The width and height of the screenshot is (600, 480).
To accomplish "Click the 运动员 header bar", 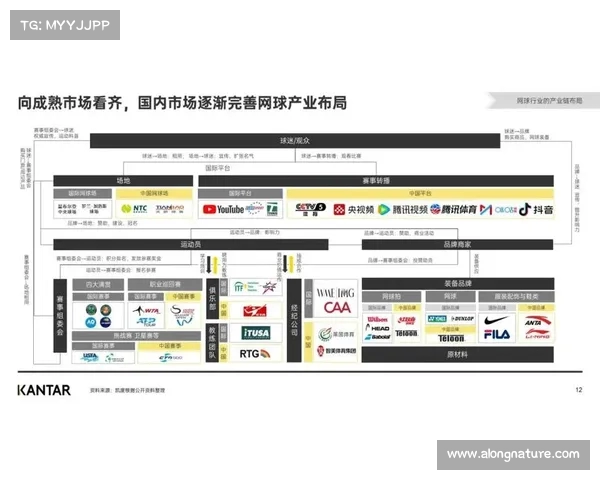I will [191, 244].
